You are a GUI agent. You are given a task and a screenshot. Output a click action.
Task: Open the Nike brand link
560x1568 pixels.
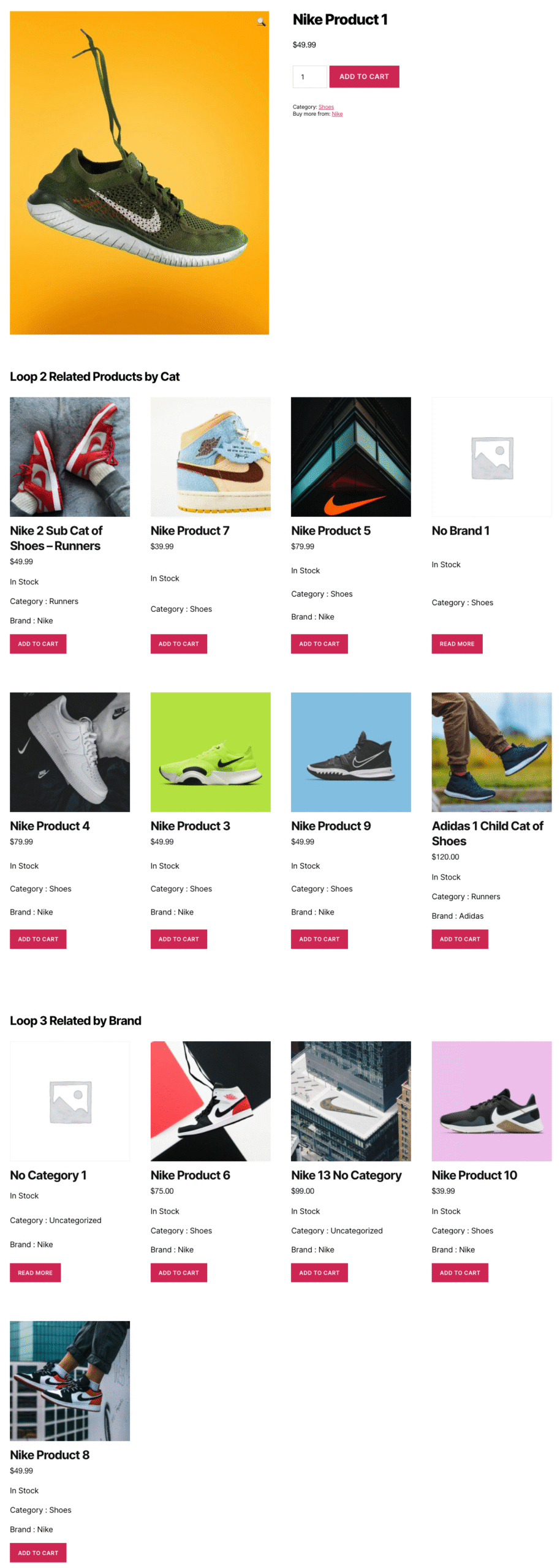coord(337,114)
